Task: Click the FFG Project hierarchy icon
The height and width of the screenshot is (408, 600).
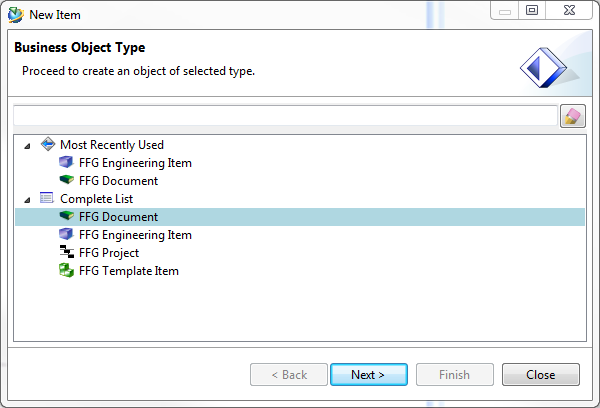Action: [67, 252]
